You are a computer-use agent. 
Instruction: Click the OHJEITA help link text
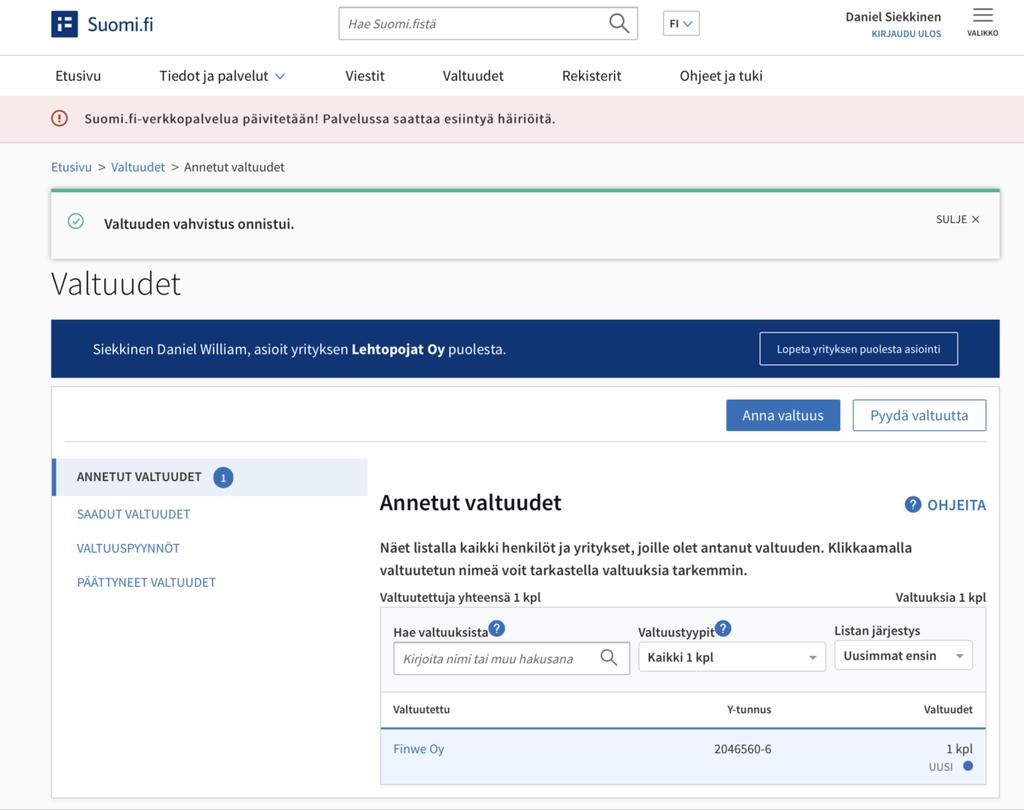tap(957, 505)
